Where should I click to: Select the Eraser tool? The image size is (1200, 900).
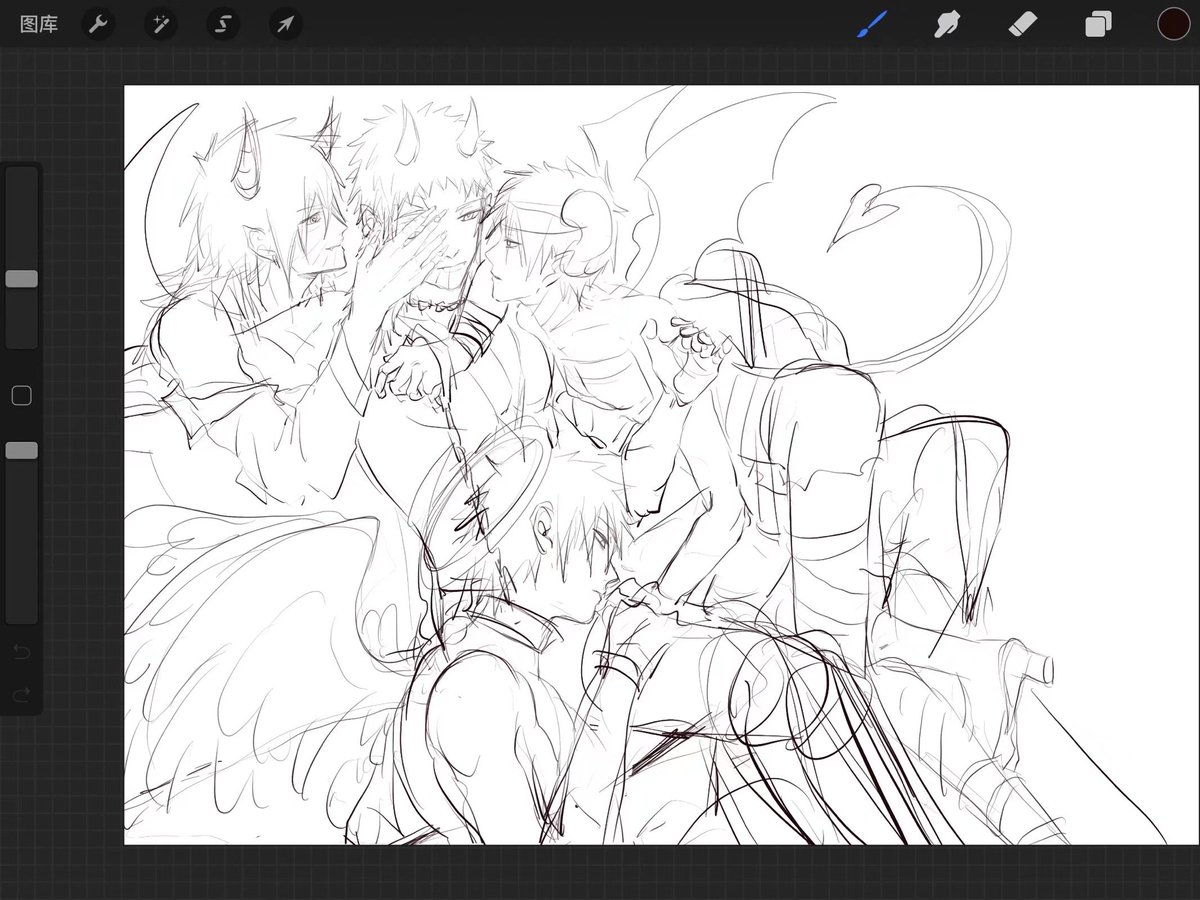point(1023,23)
